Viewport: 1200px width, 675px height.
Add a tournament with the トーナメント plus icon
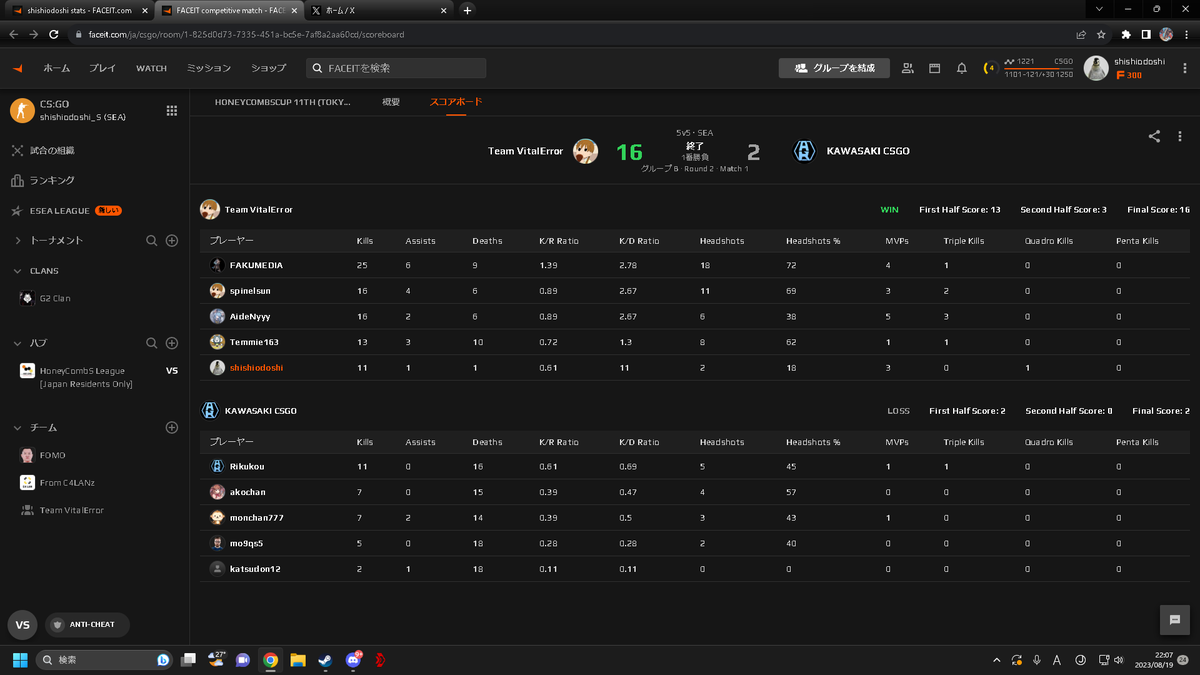pos(172,241)
